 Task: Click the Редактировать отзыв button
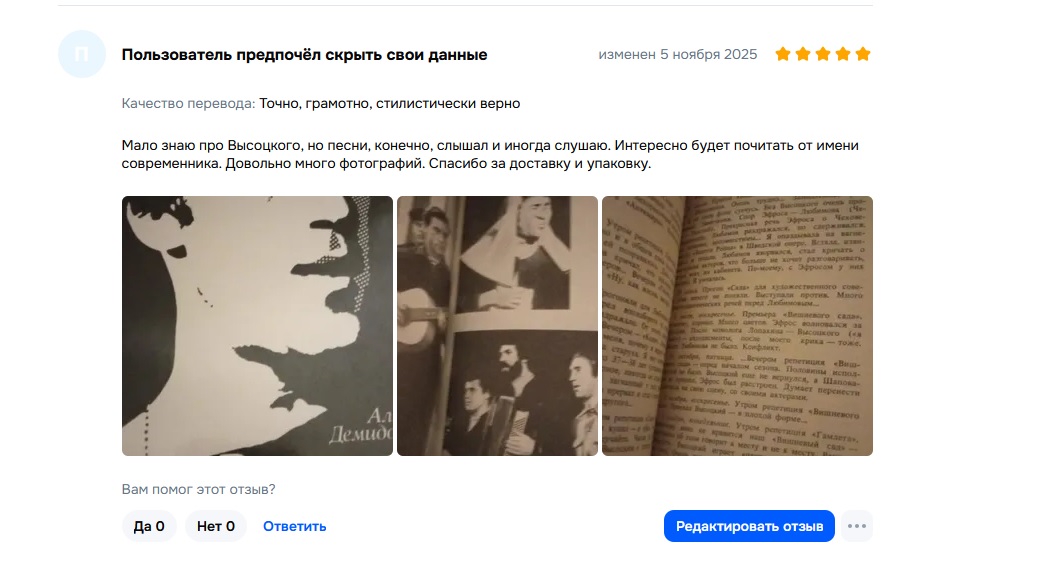pos(749,526)
